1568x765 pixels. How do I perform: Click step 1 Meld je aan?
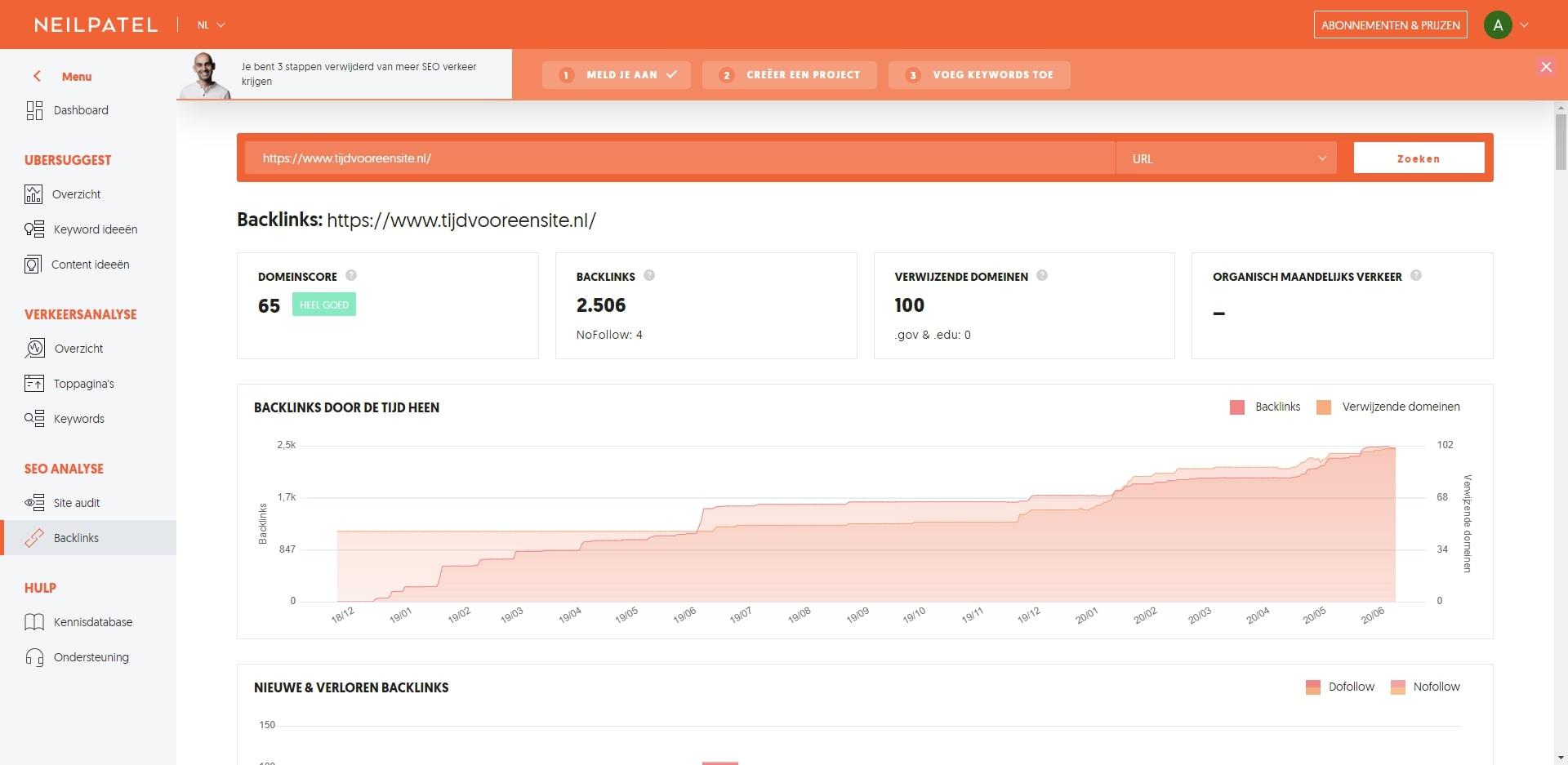click(x=617, y=75)
